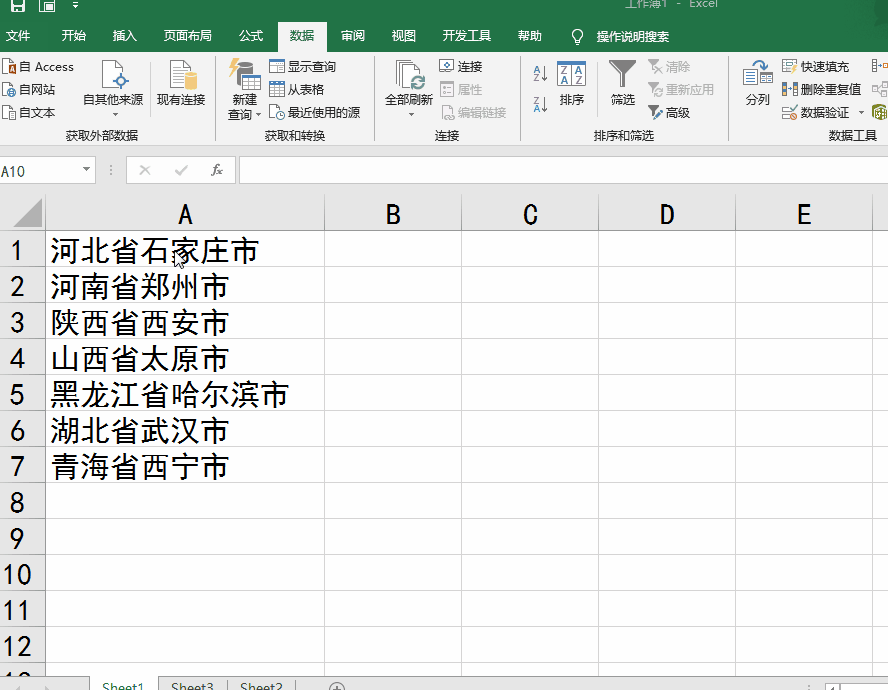The width and height of the screenshot is (888, 690).
Task: Switch to the 公式 ribbon tab
Action: (x=250, y=36)
